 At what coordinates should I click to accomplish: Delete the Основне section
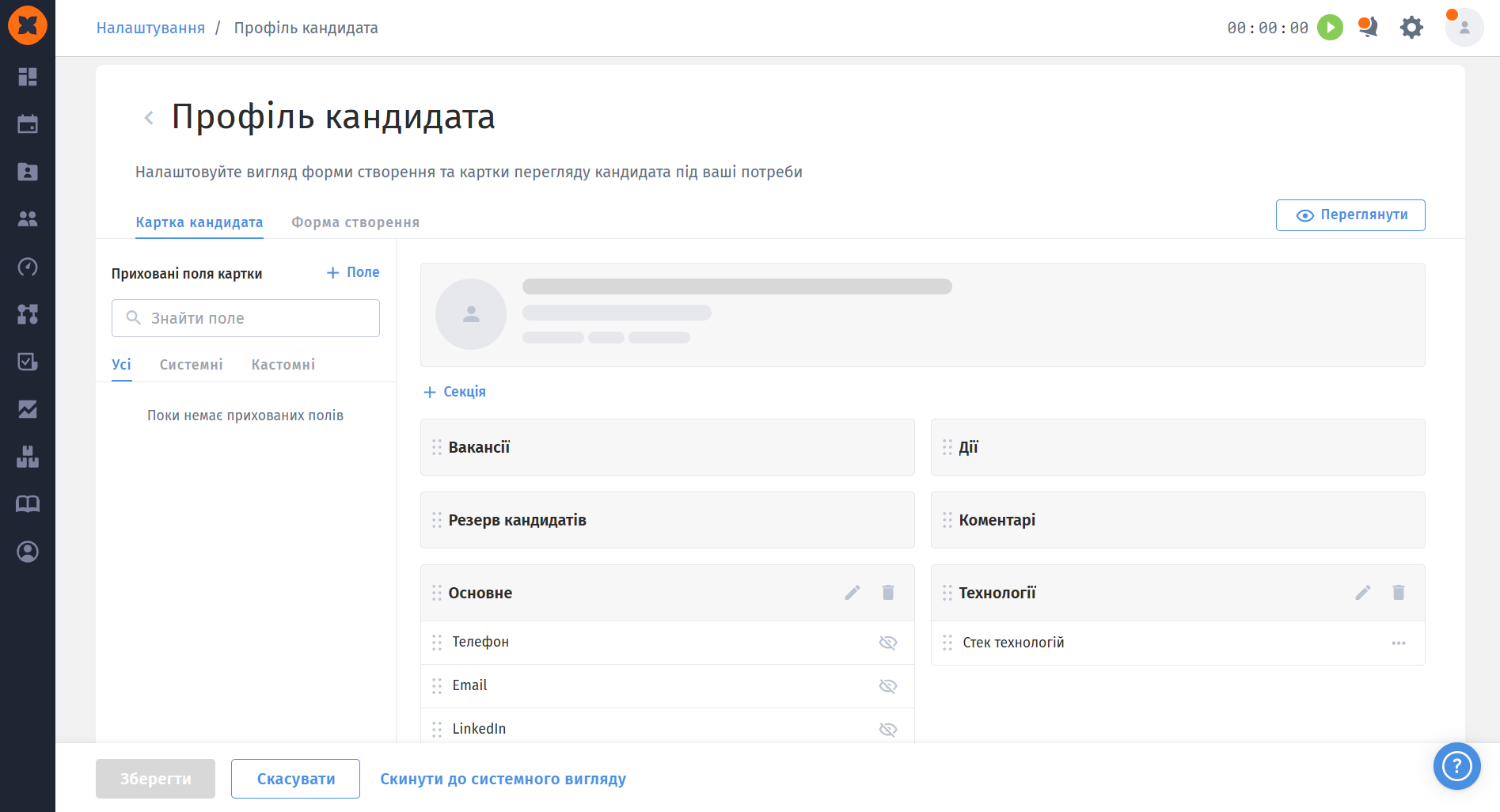pos(888,593)
